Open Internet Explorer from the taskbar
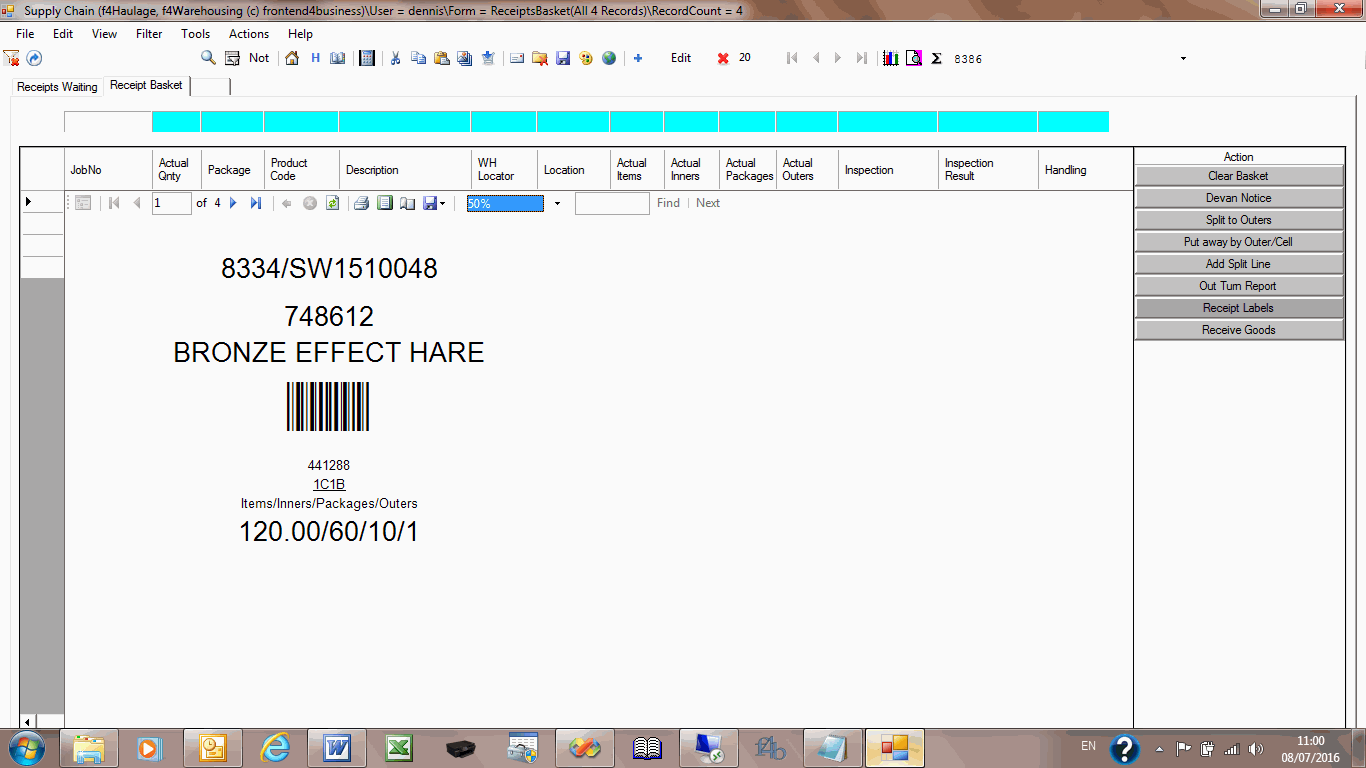Screen dimensions: 1366x768 [x=275, y=748]
